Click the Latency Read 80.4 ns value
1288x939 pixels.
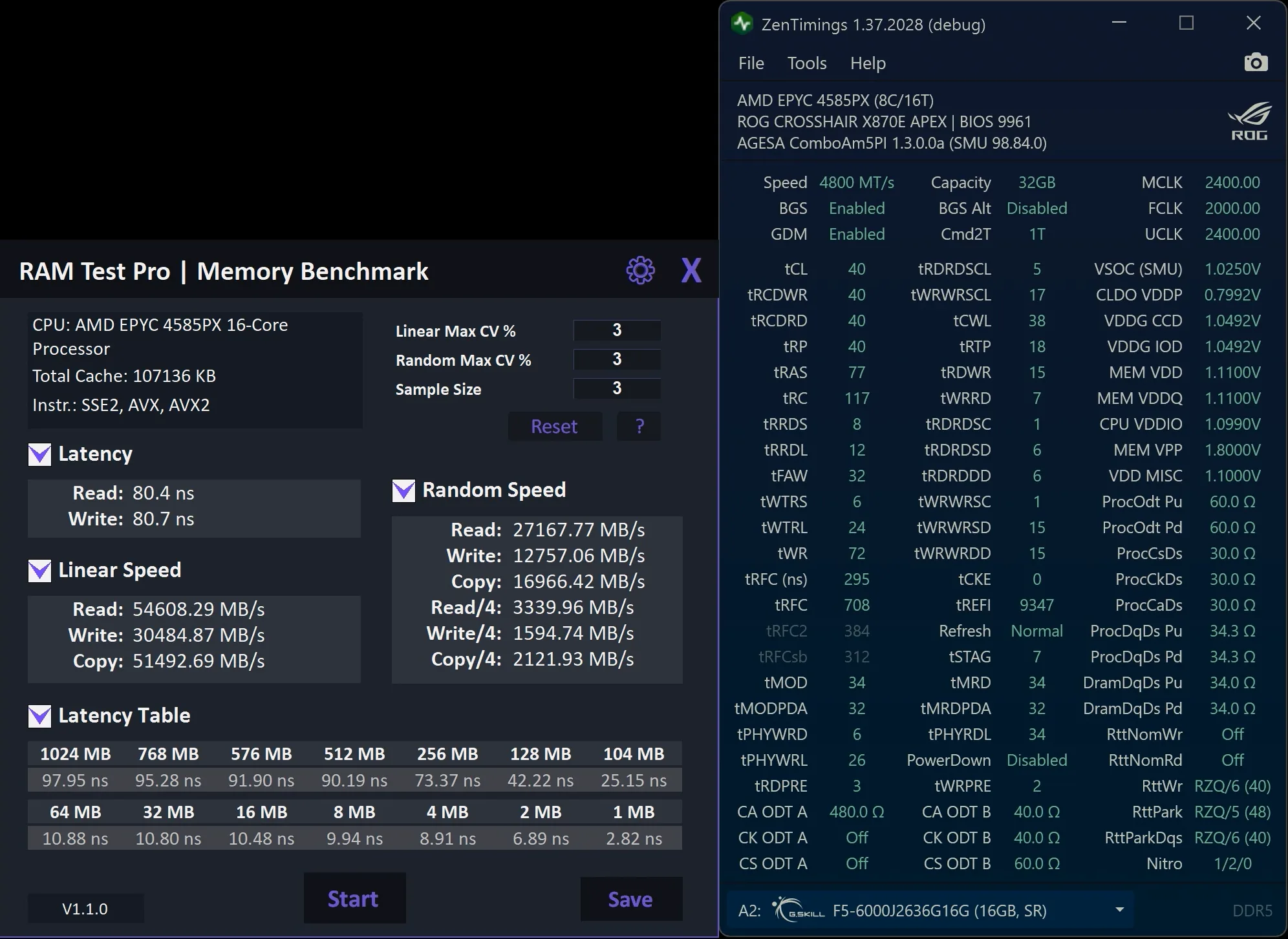[163, 493]
